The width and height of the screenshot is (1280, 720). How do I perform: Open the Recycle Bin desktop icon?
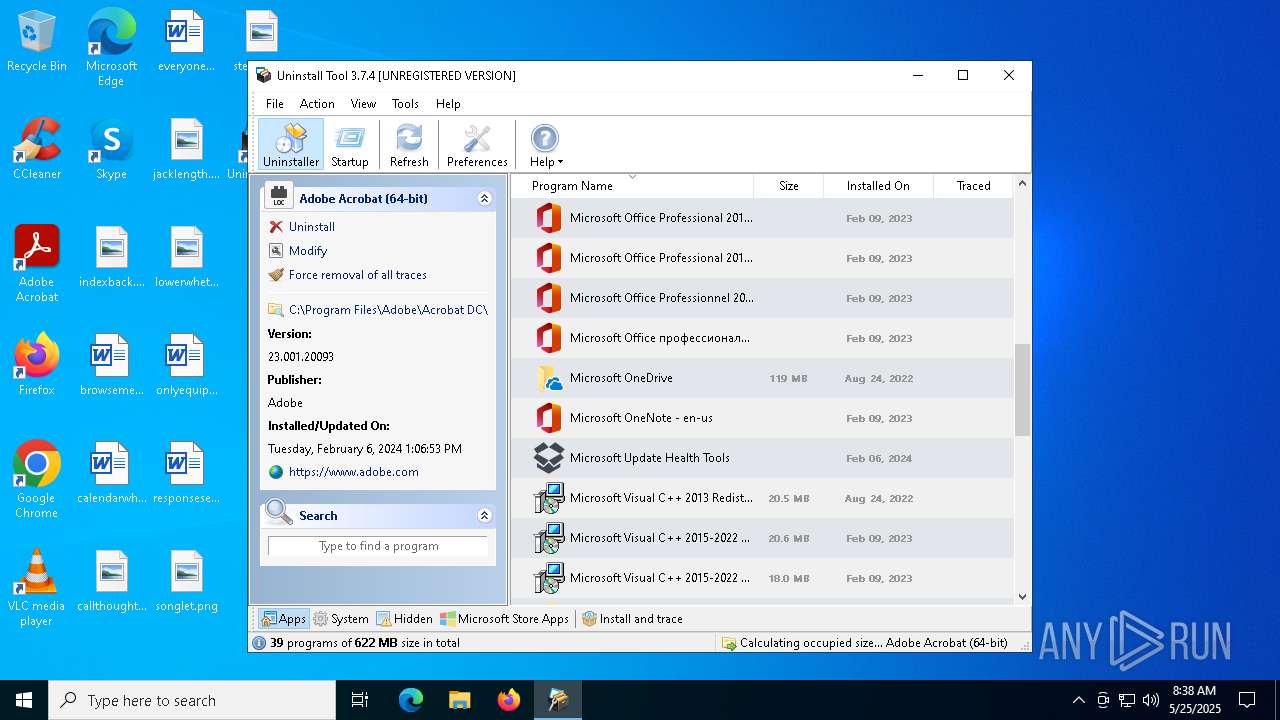[37, 42]
